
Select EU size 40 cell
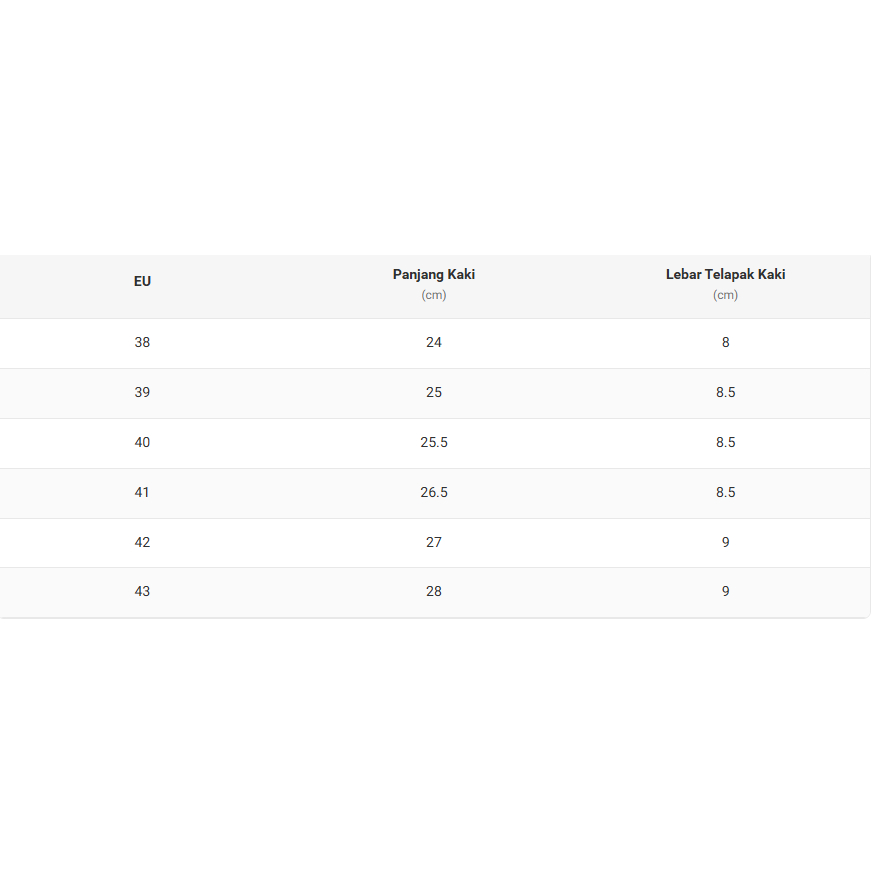pyautogui.click(x=142, y=443)
